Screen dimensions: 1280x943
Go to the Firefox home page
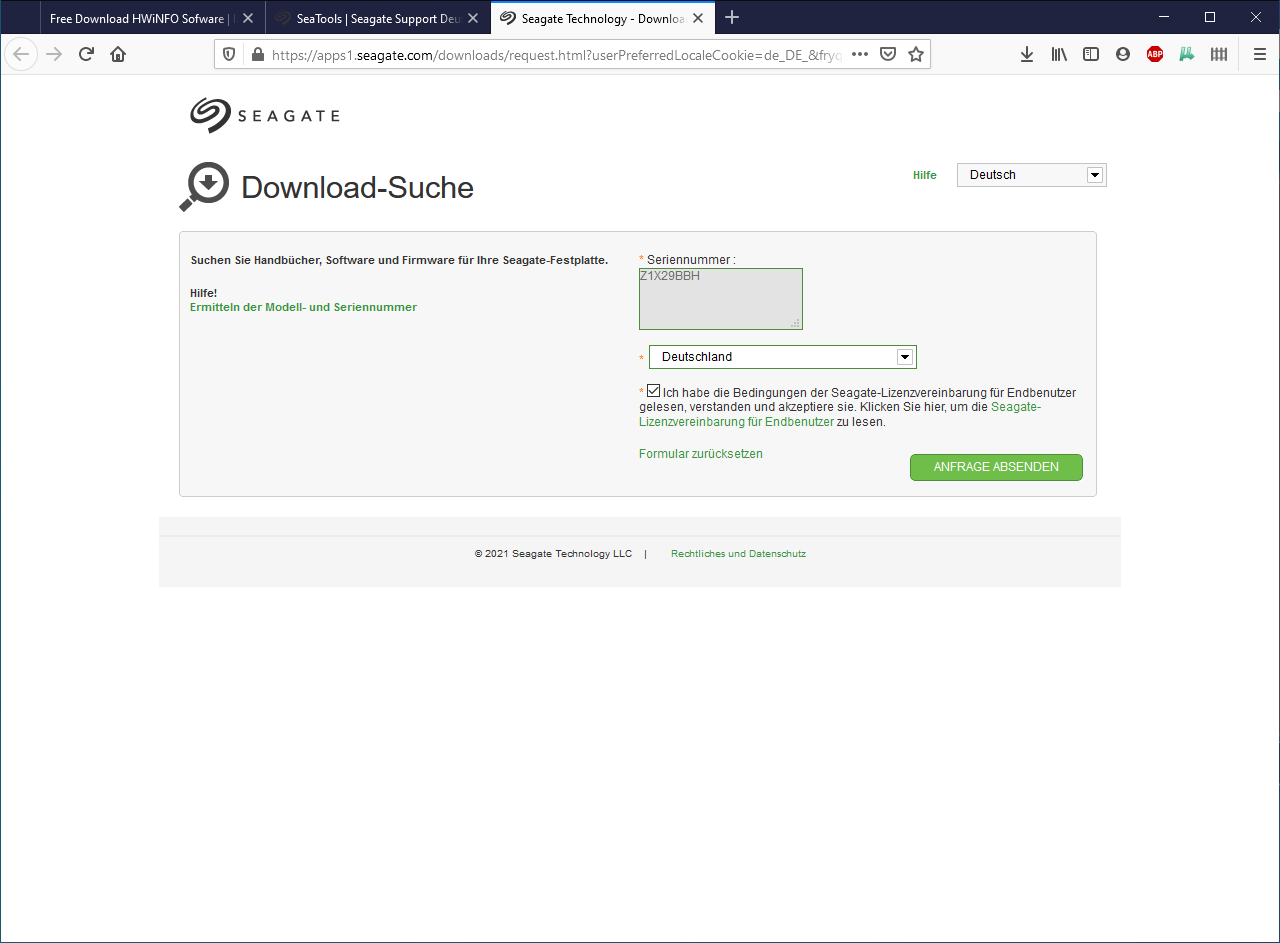tap(118, 54)
